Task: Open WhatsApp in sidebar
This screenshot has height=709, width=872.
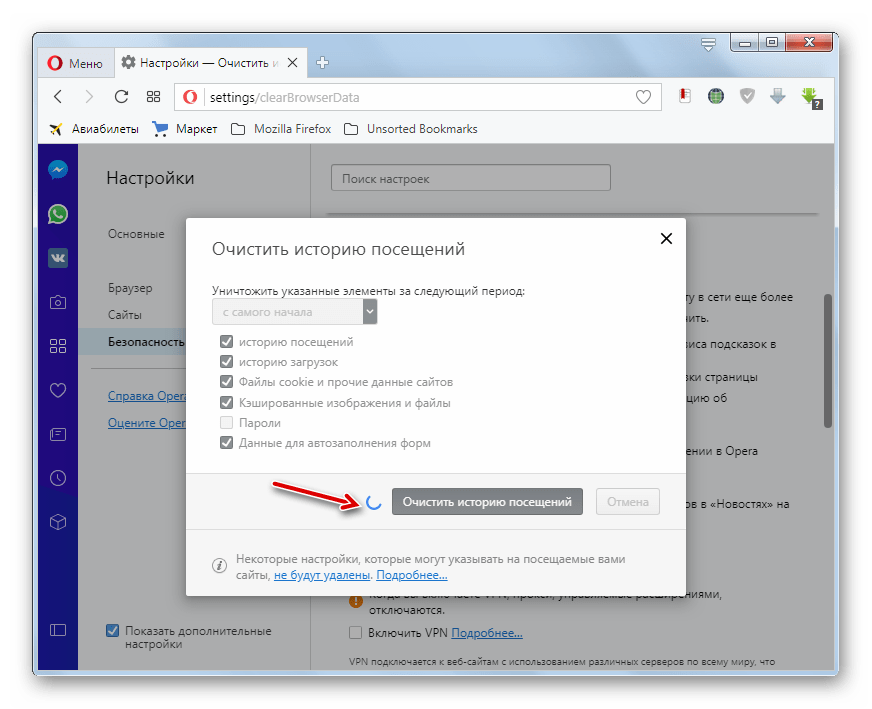Action: click(58, 214)
